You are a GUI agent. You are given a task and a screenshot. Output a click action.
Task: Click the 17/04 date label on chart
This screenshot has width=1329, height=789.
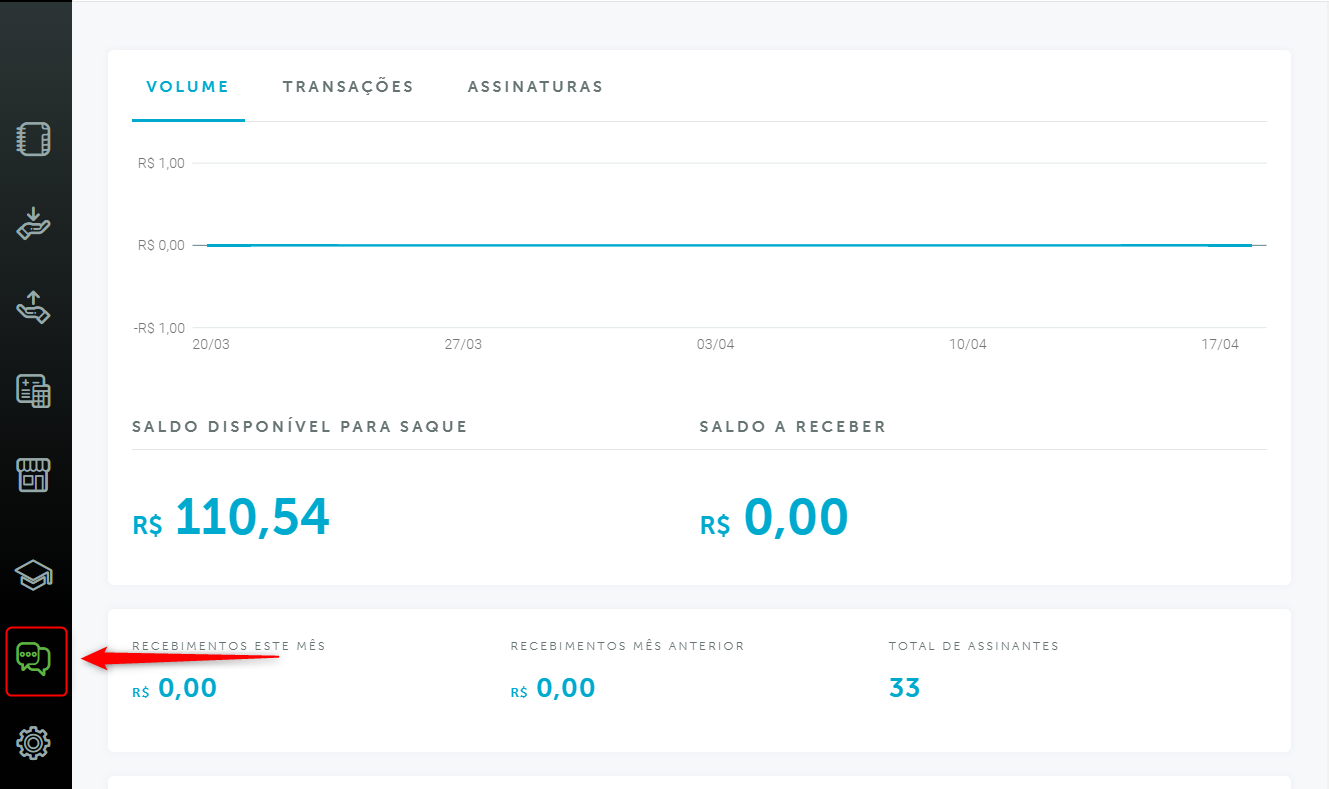coord(1220,344)
